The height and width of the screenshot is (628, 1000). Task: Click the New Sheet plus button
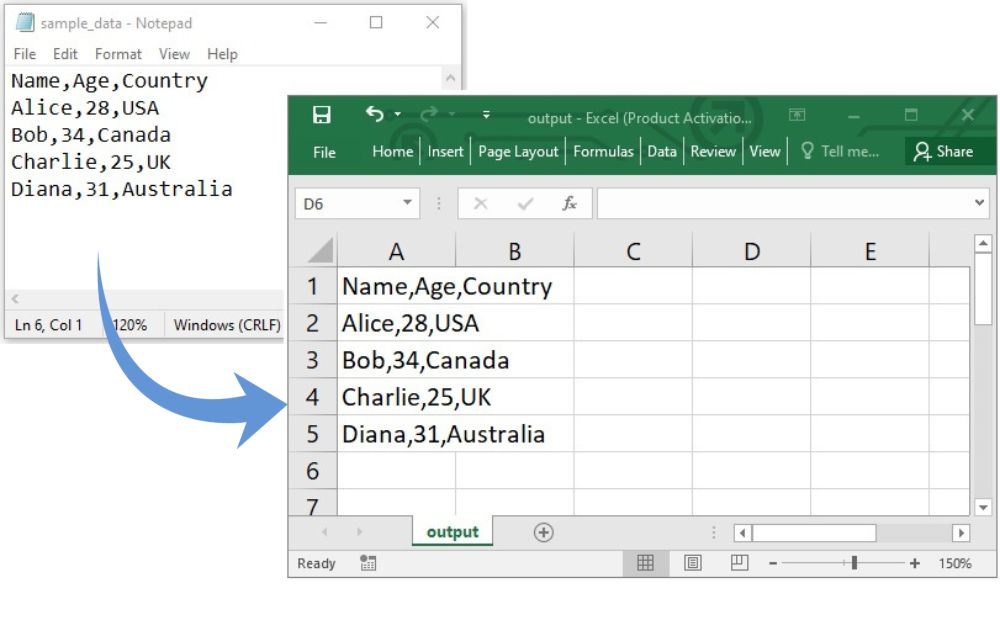tap(543, 532)
